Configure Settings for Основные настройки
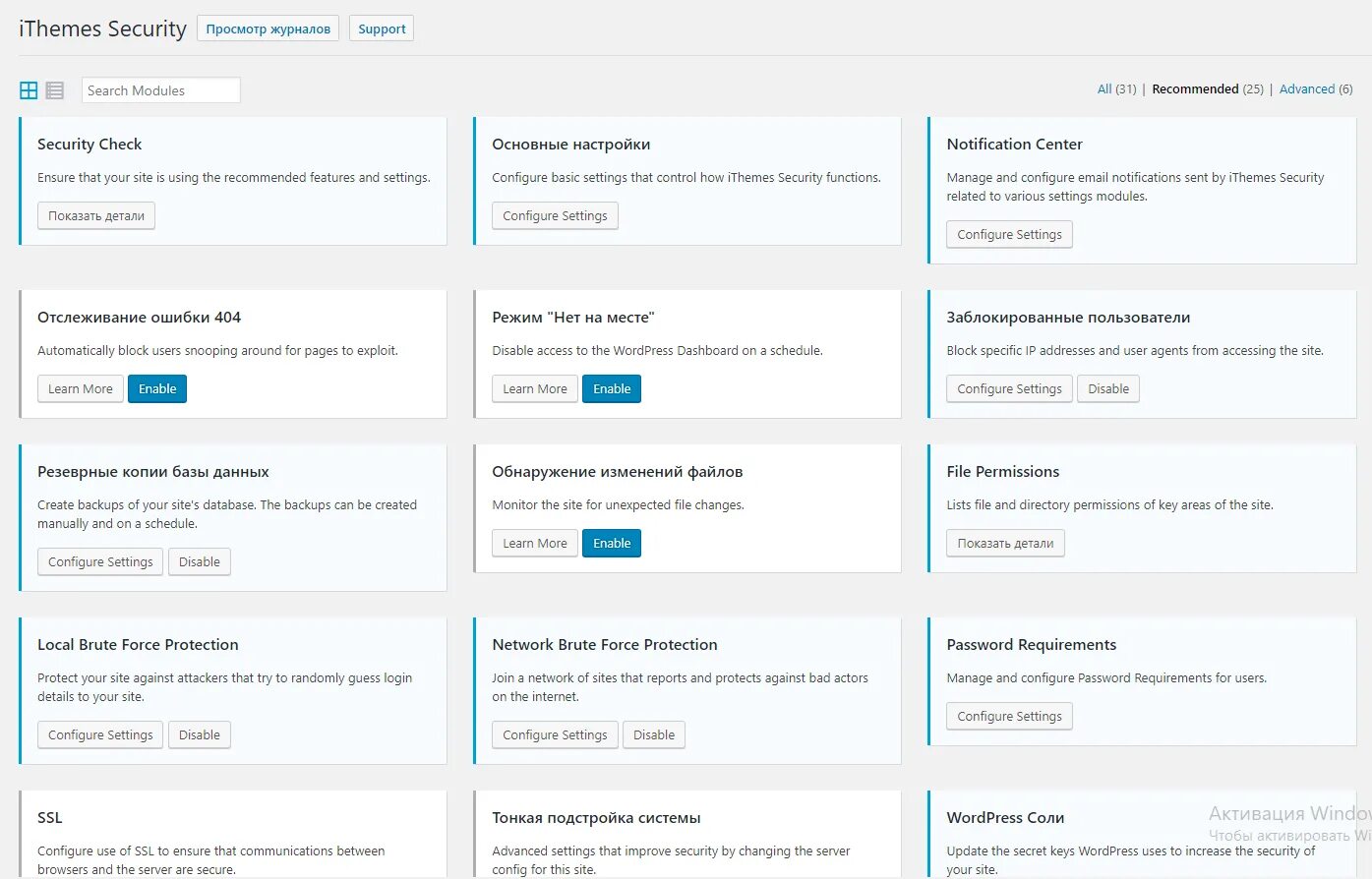Screen dimensions: 1372x879 [555, 216]
